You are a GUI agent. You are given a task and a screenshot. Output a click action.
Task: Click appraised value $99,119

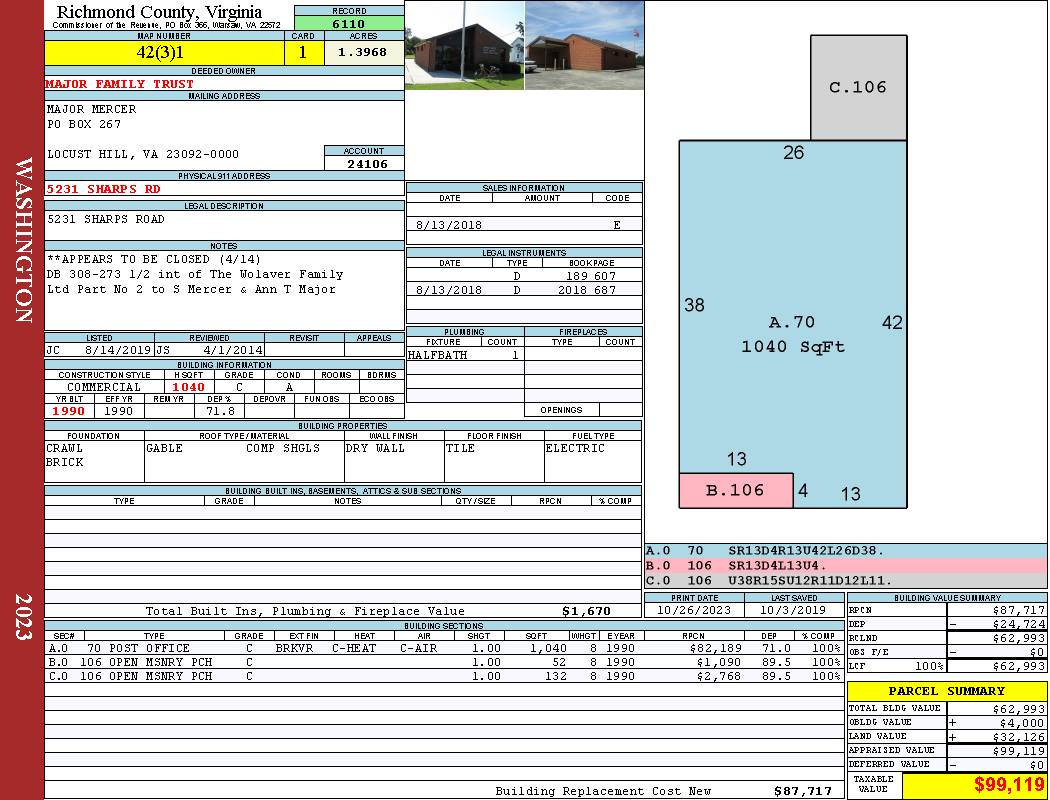coord(1019,751)
